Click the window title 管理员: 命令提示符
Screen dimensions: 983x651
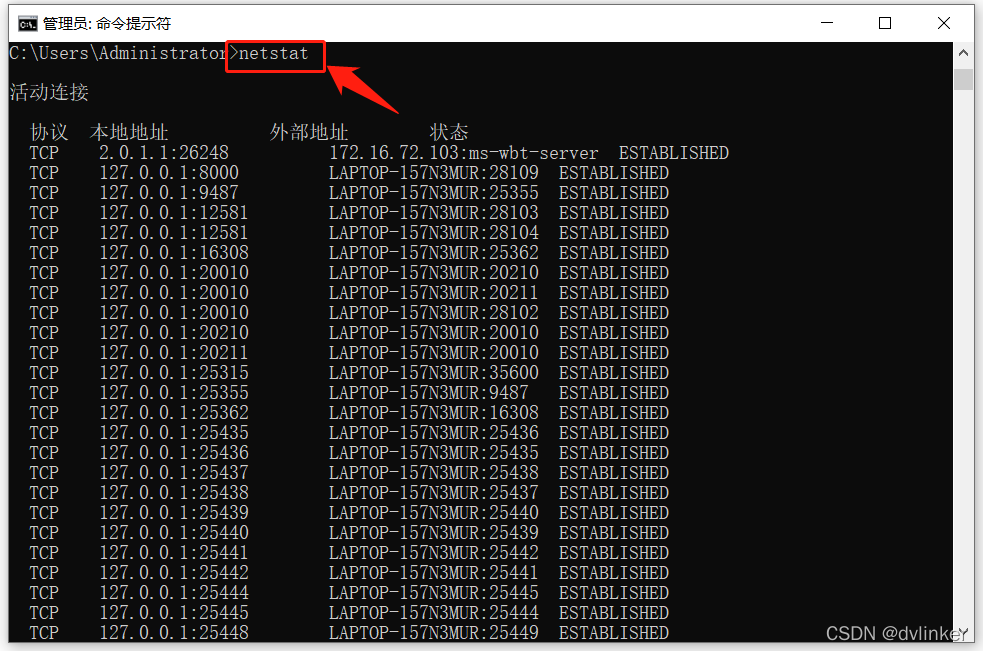point(107,23)
